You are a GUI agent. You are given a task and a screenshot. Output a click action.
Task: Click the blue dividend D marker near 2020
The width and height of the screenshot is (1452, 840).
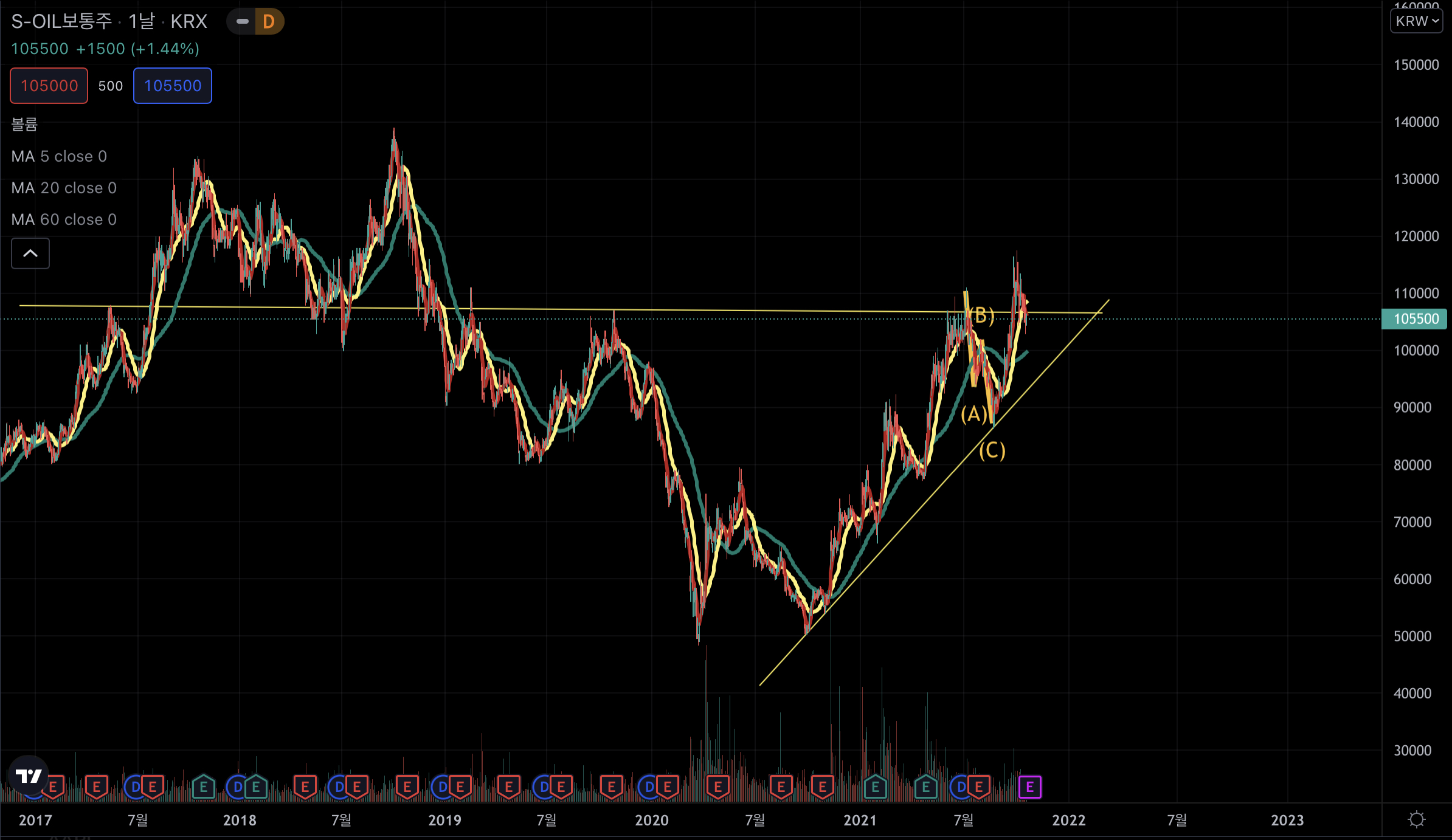[x=649, y=787]
